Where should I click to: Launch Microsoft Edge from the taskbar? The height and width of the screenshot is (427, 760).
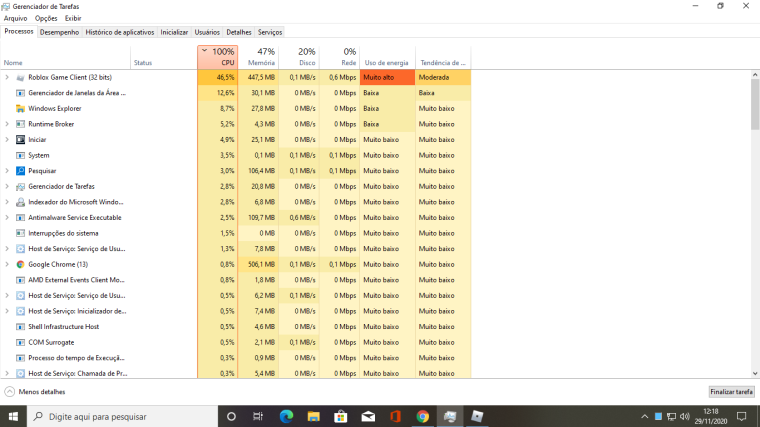click(286, 416)
